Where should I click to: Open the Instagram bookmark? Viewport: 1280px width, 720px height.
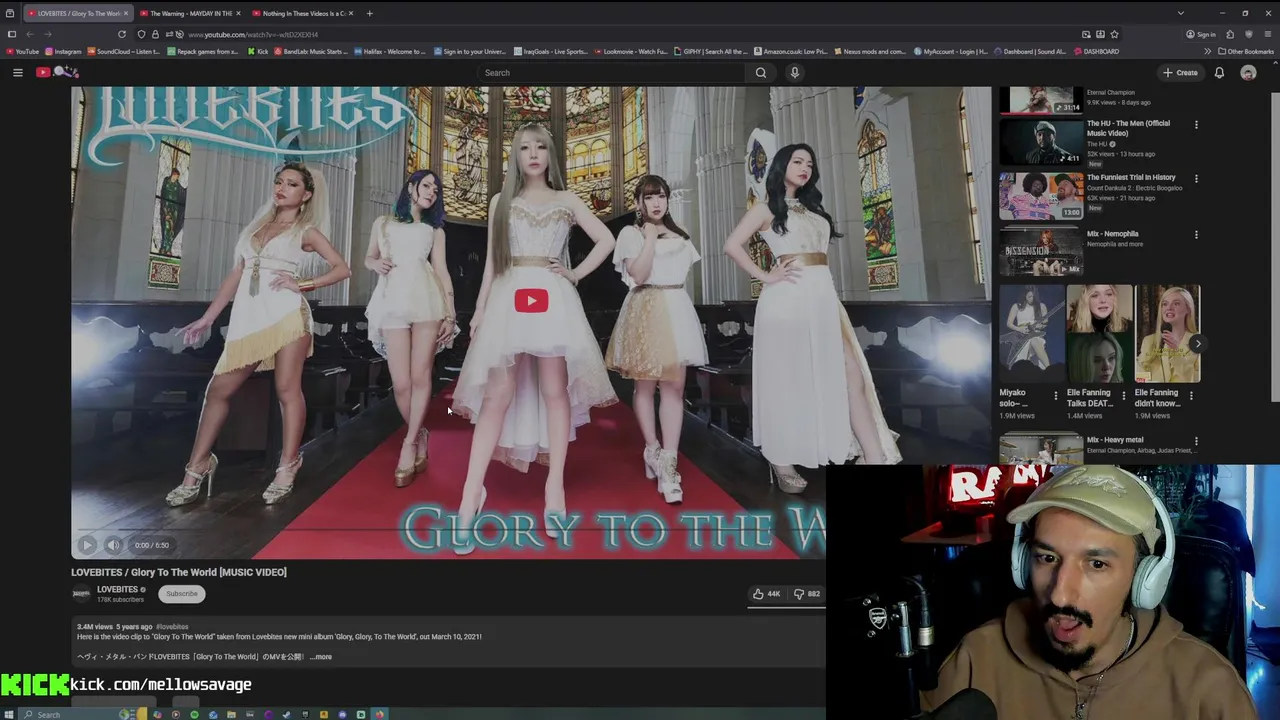point(63,51)
